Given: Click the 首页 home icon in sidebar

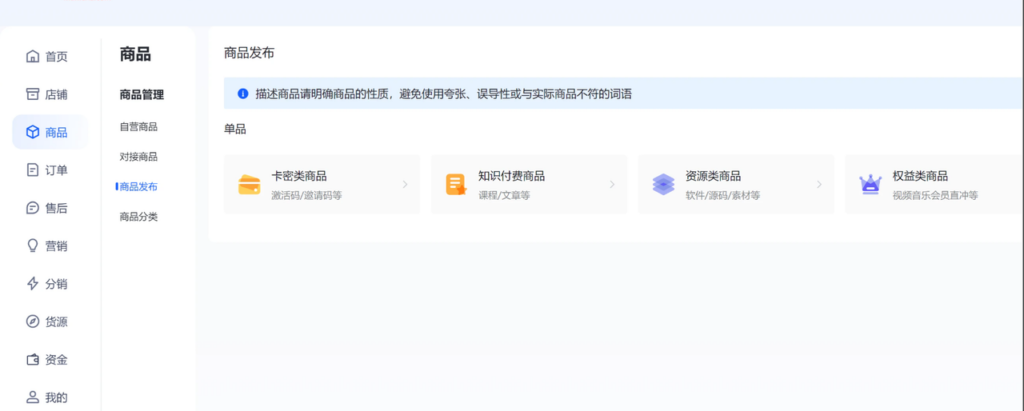Looking at the screenshot, I should [33, 57].
